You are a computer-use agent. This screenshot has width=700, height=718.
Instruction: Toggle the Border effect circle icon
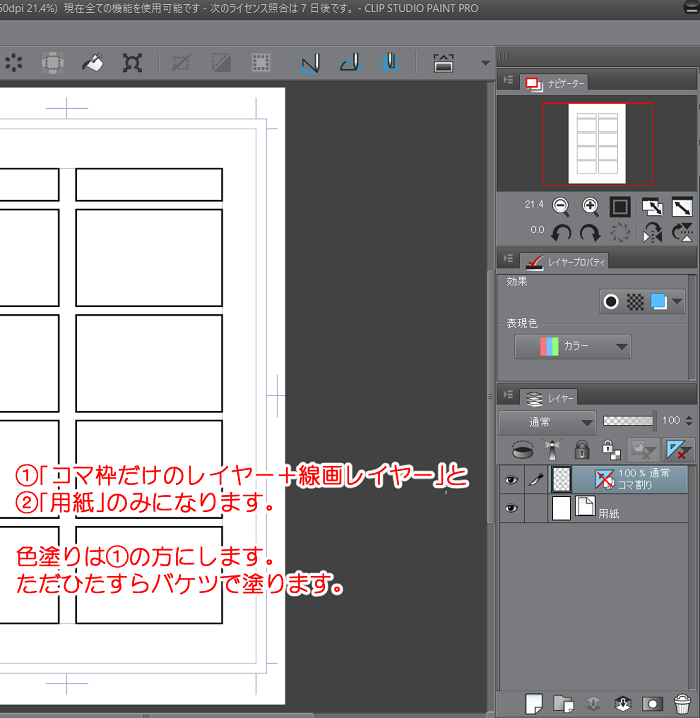611,302
